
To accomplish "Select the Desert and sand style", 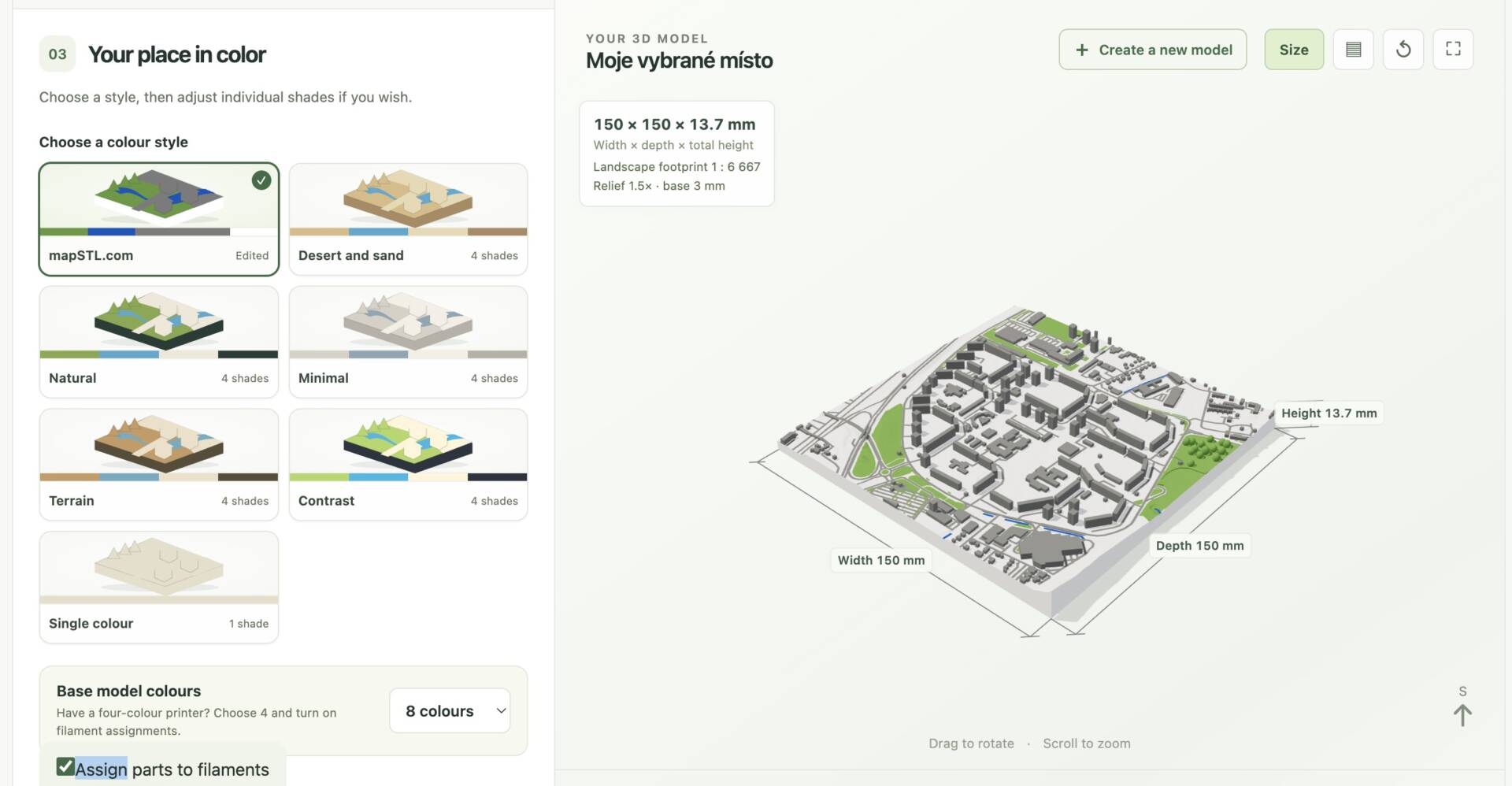I will (x=408, y=220).
